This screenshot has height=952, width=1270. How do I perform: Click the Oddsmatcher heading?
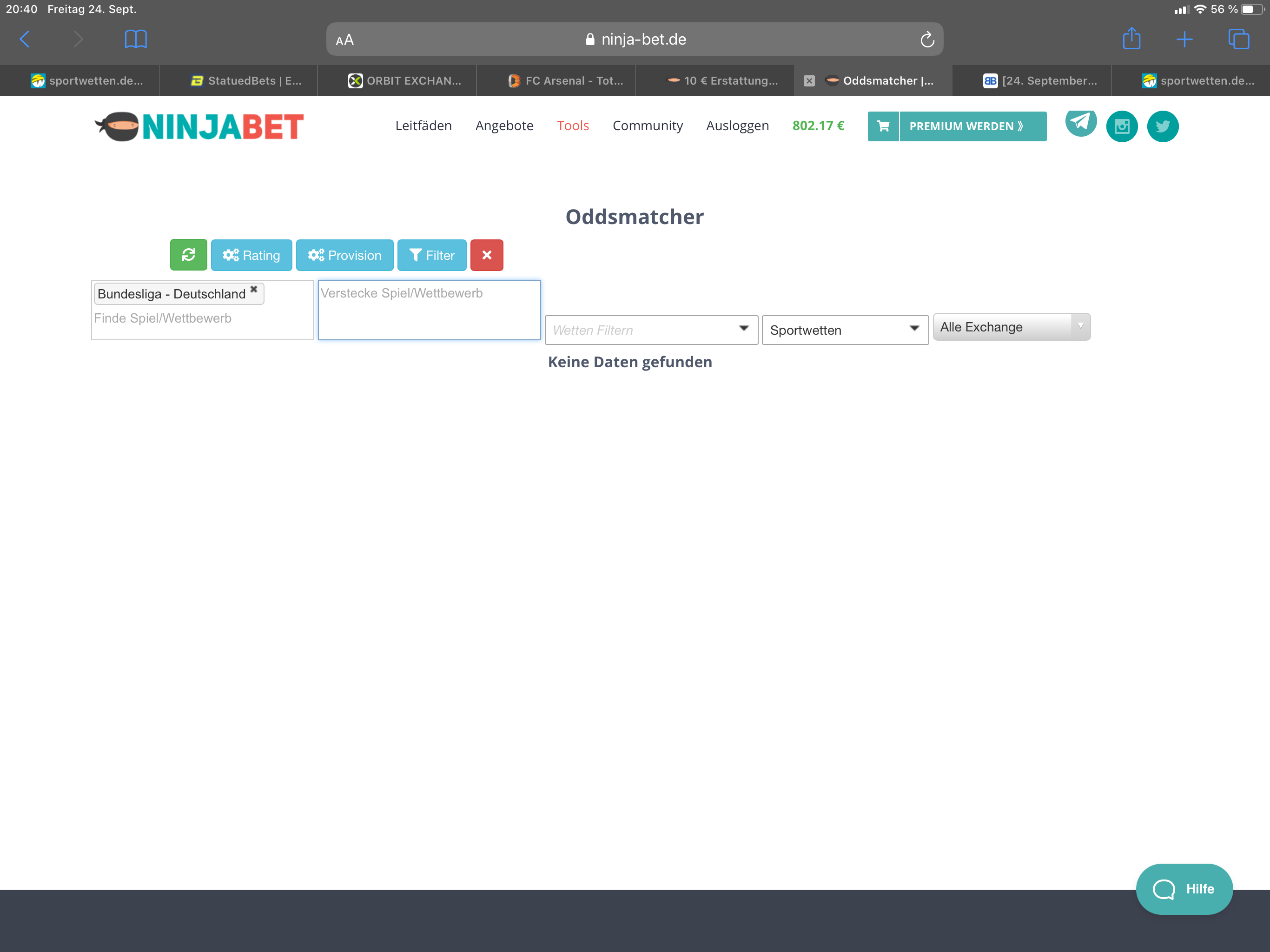635,217
